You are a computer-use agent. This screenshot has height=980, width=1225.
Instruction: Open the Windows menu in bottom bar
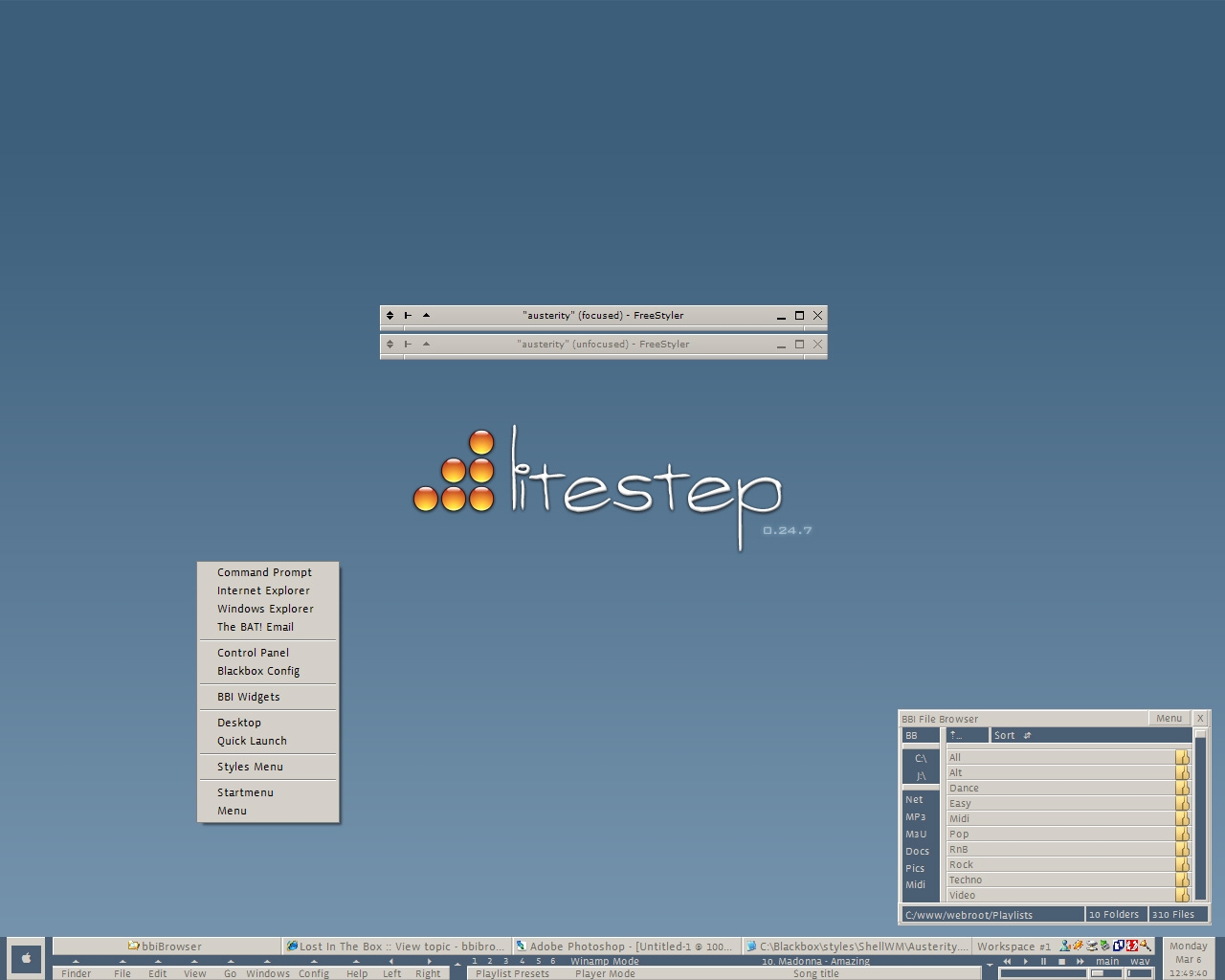tap(268, 973)
